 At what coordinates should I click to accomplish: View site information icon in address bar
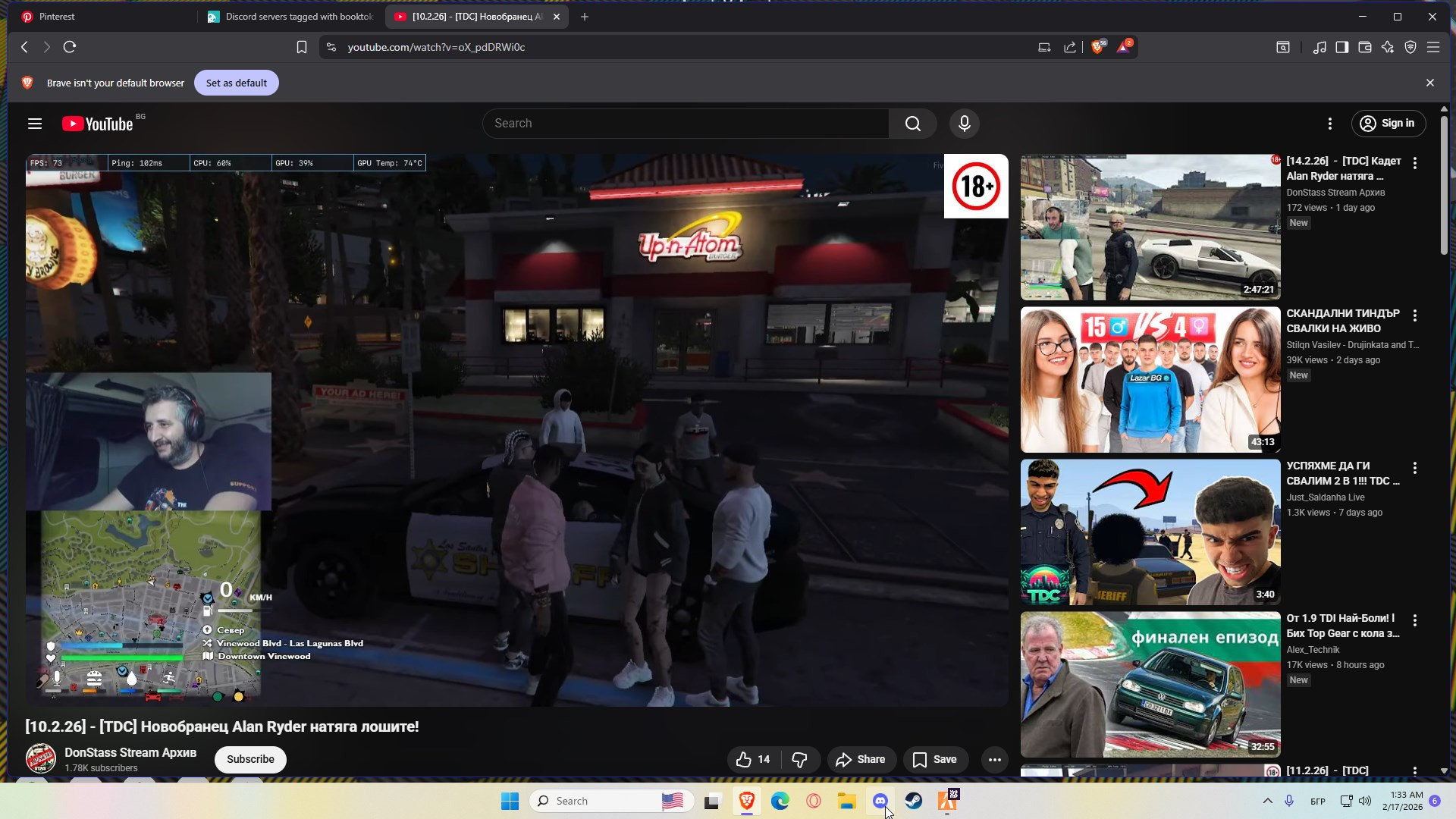click(x=331, y=47)
